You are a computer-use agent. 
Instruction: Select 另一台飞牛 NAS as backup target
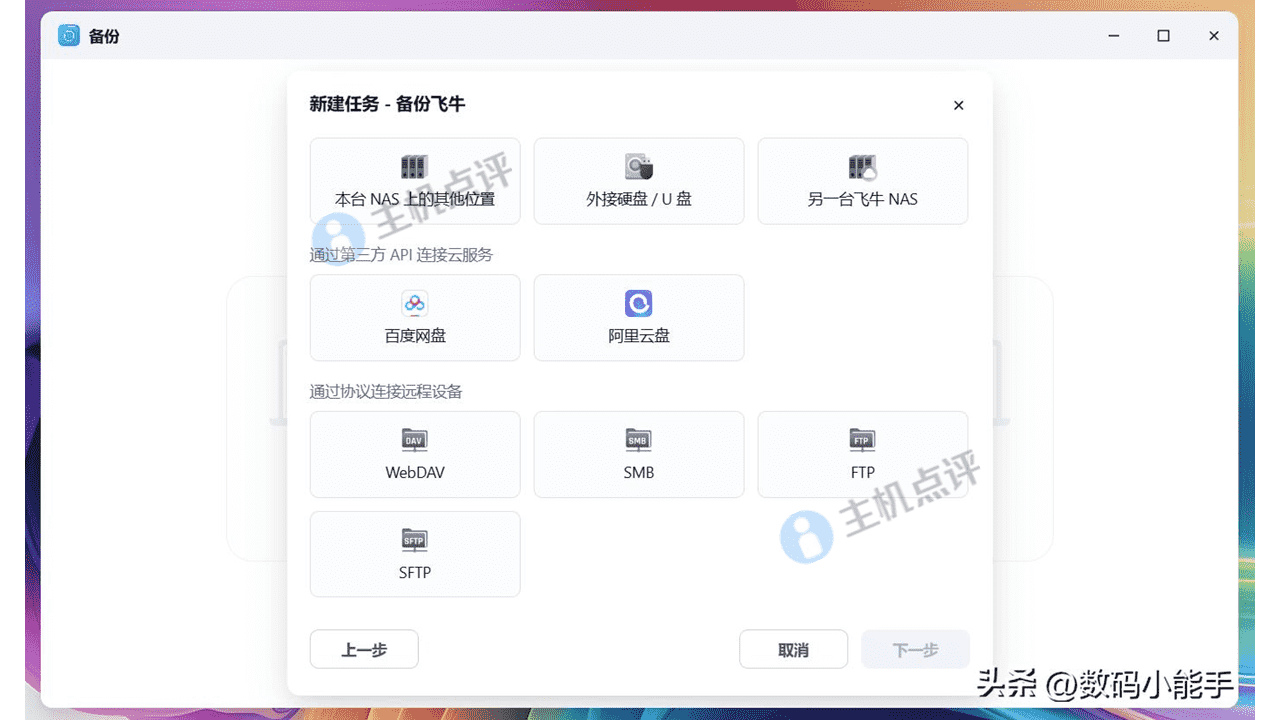(x=862, y=181)
